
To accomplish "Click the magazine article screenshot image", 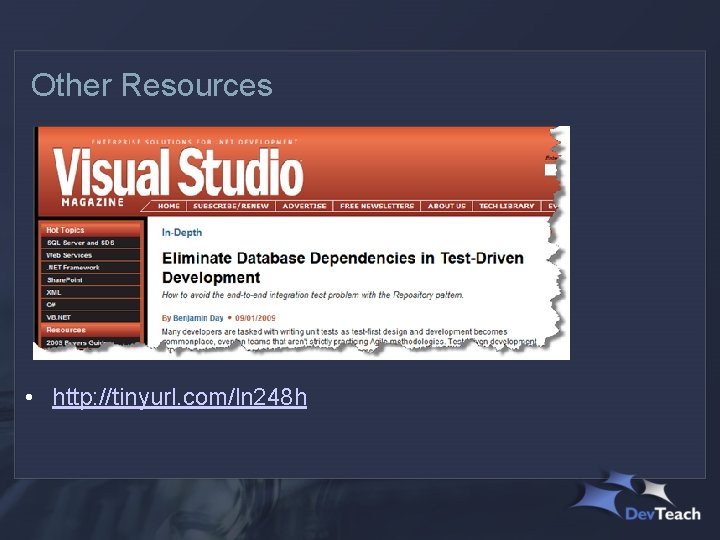I will (301, 243).
